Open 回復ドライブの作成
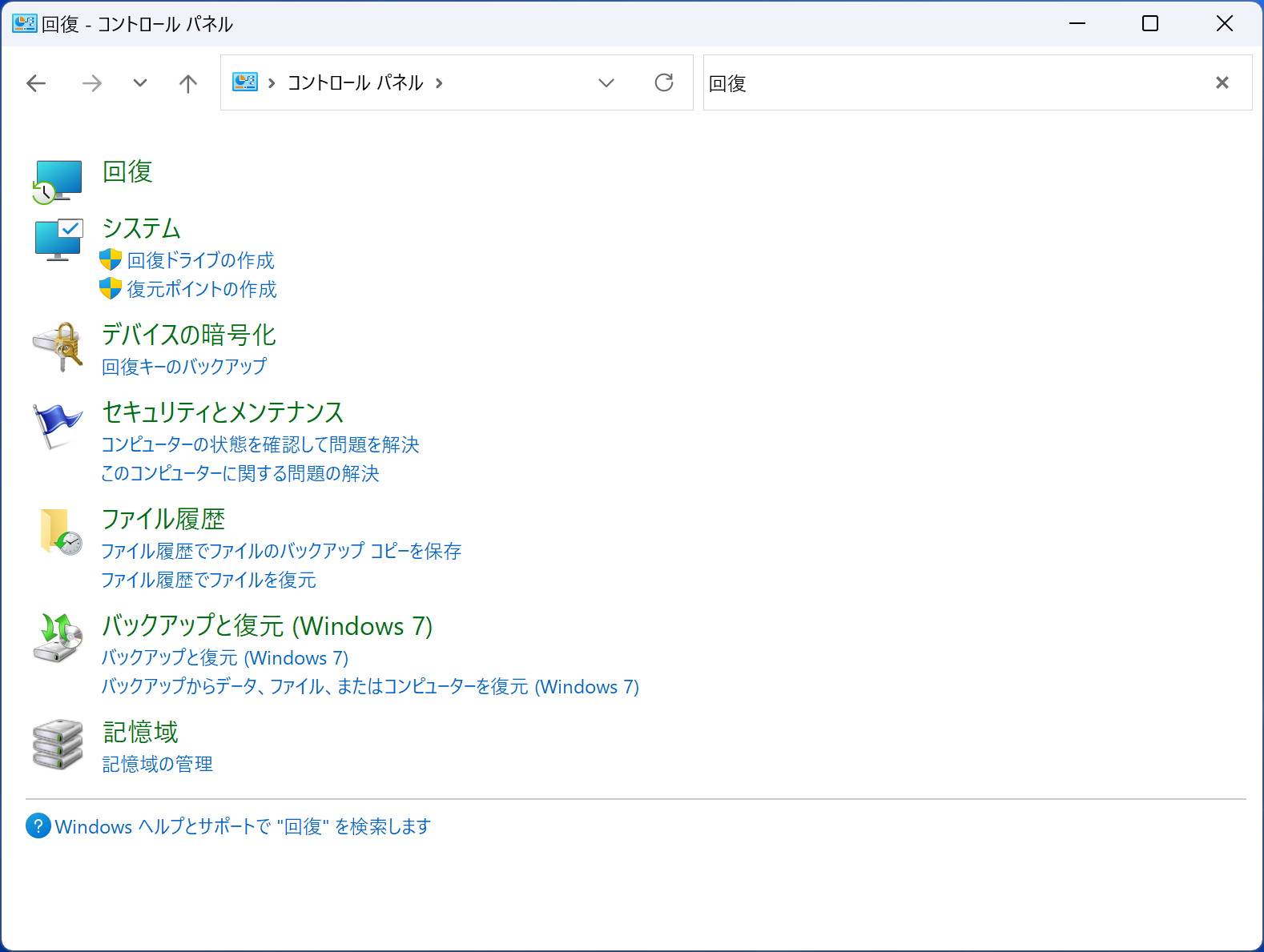The image size is (1264, 952). pos(201,260)
